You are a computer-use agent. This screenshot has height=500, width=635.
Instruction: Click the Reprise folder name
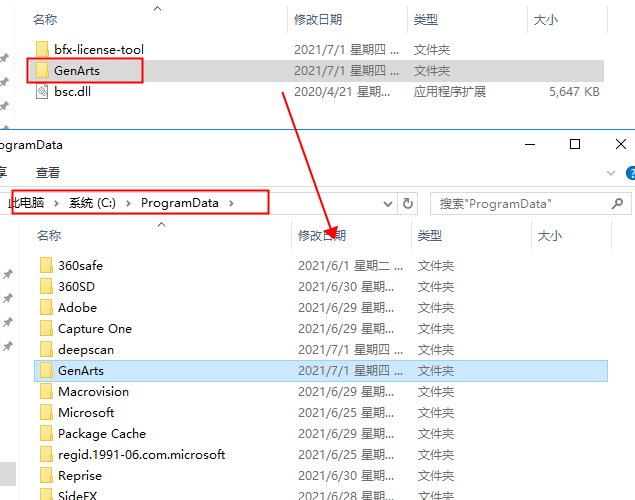(x=80, y=476)
